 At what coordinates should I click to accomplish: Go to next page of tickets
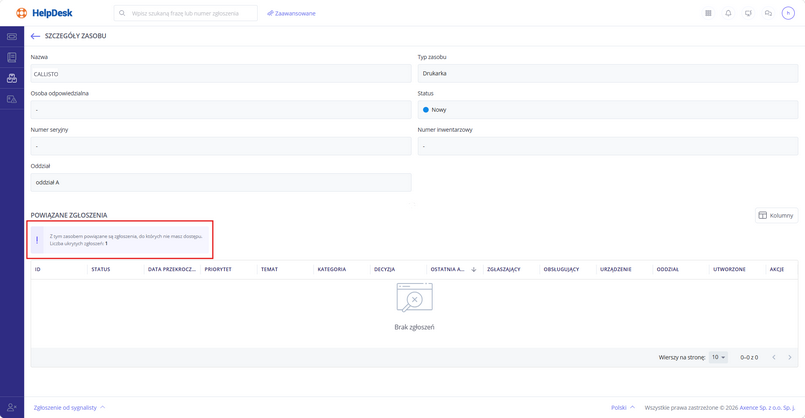click(790, 357)
